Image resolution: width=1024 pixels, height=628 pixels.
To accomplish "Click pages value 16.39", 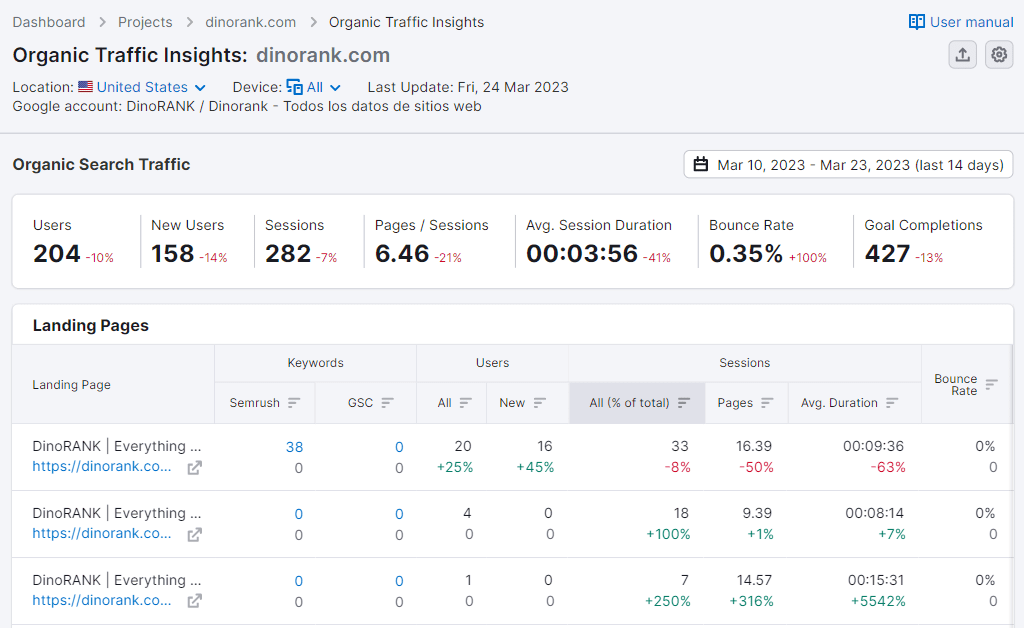I will [754, 446].
